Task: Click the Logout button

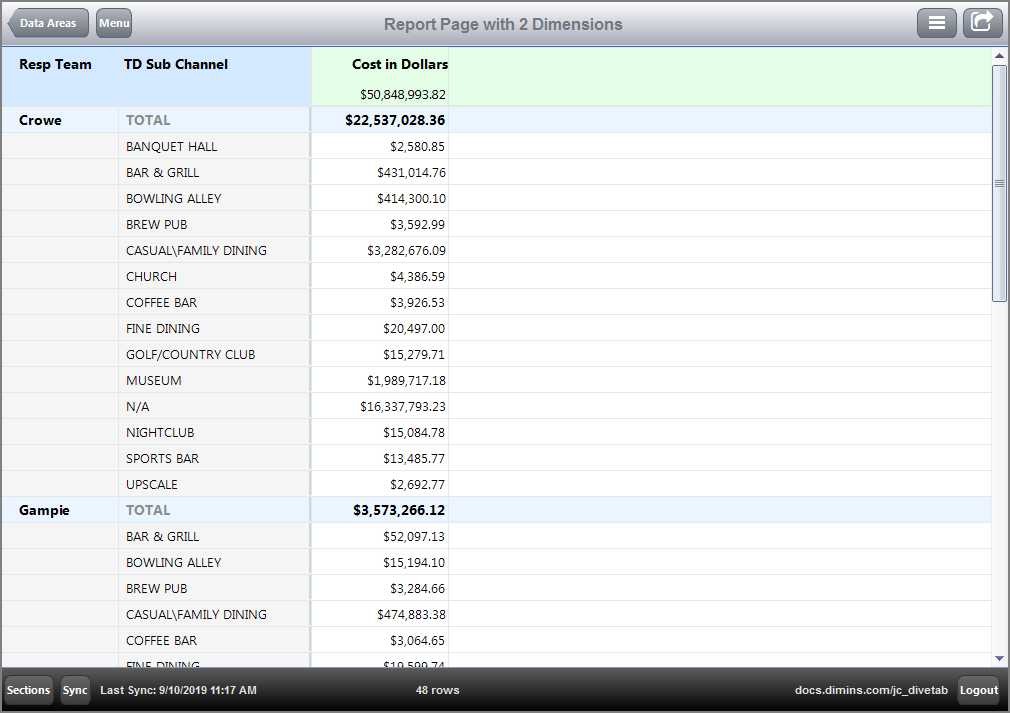Action: [x=978, y=690]
